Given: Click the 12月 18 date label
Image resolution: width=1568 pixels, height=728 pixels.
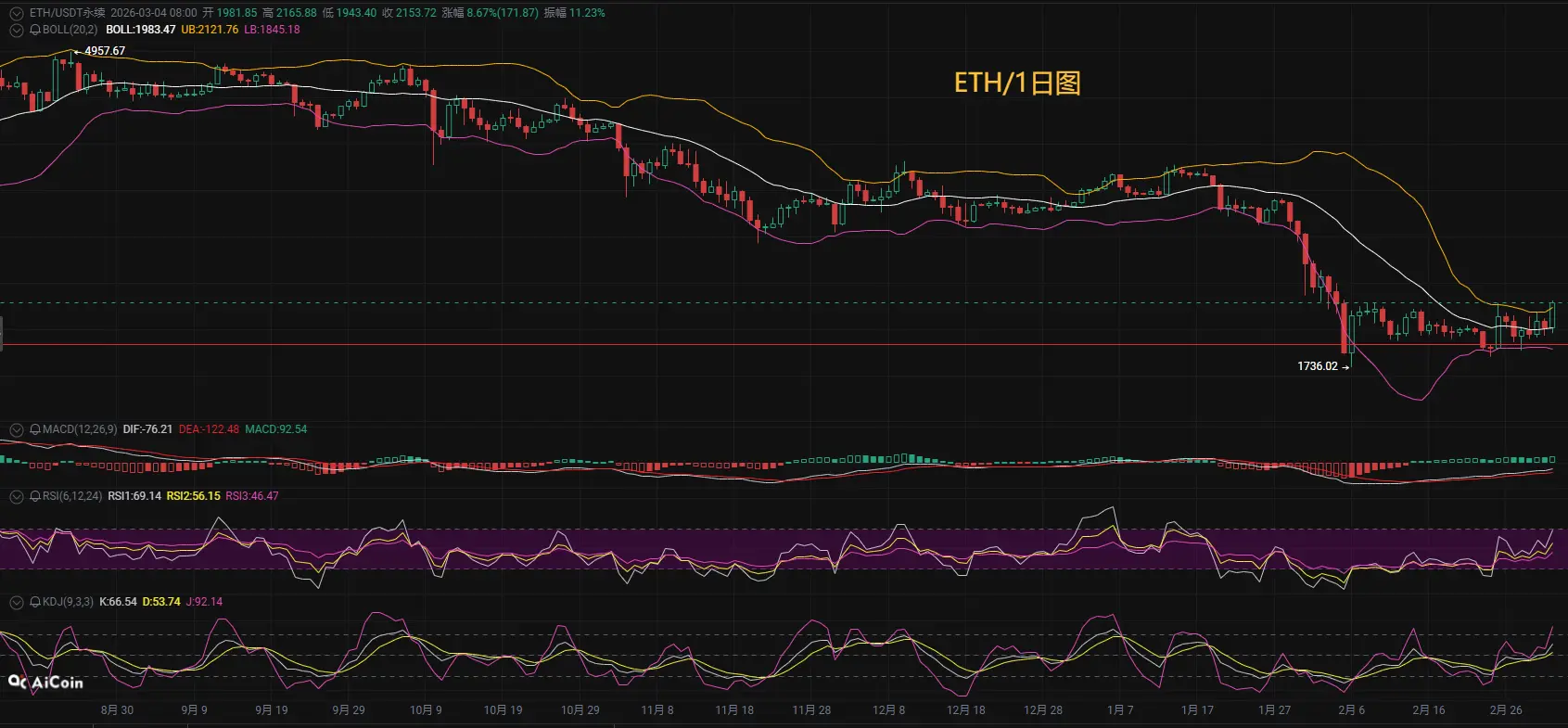Looking at the screenshot, I should point(965,710).
